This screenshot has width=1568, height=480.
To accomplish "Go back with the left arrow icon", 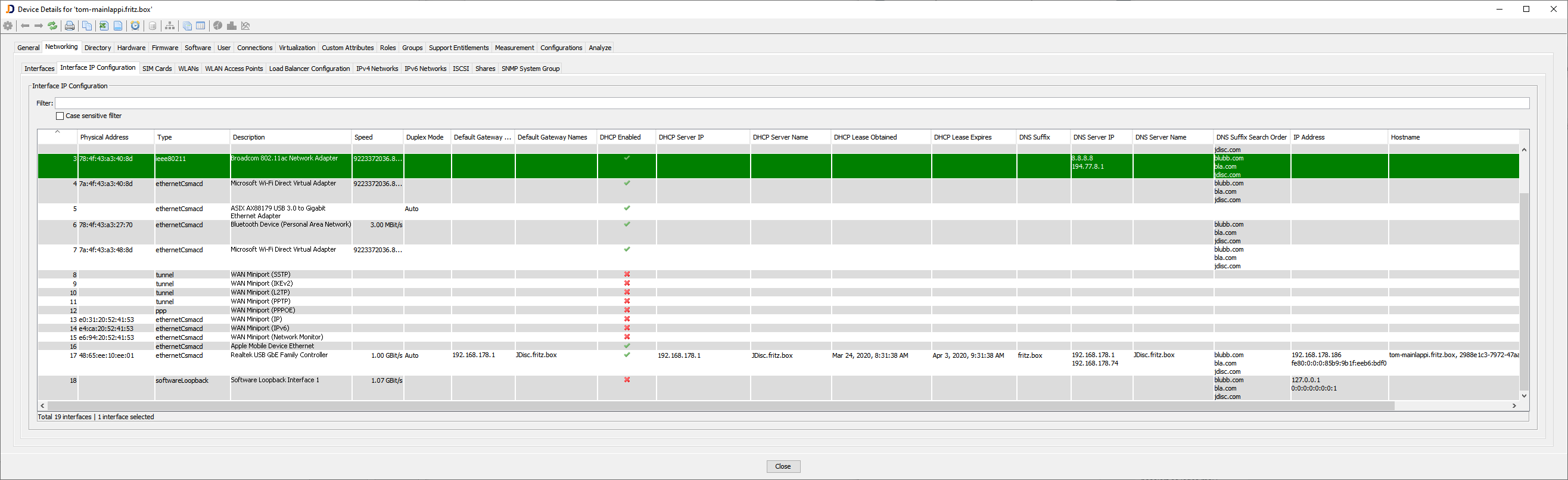I will (x=25, y=26).
